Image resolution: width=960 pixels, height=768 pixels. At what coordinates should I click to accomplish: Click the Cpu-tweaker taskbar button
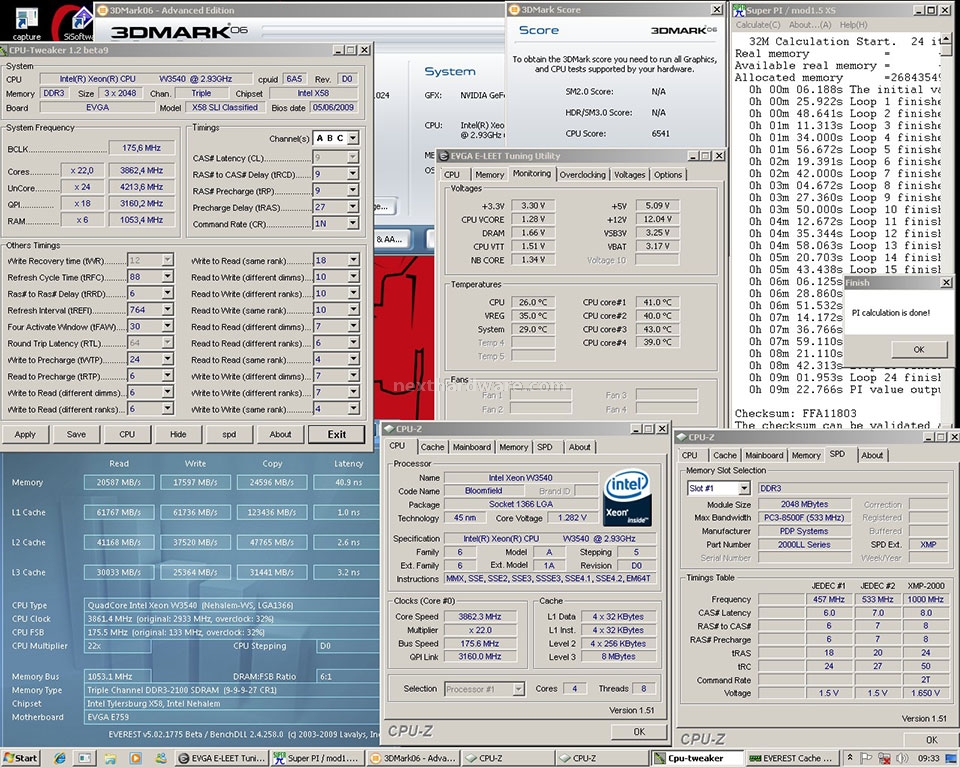pyautogui.click(x=697, y=758)
